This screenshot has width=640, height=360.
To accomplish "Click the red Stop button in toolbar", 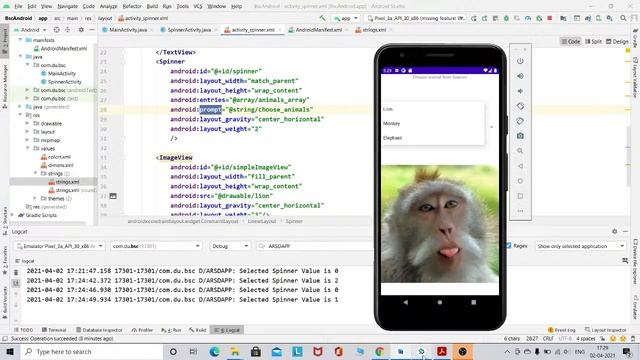I will click(550, 18).
